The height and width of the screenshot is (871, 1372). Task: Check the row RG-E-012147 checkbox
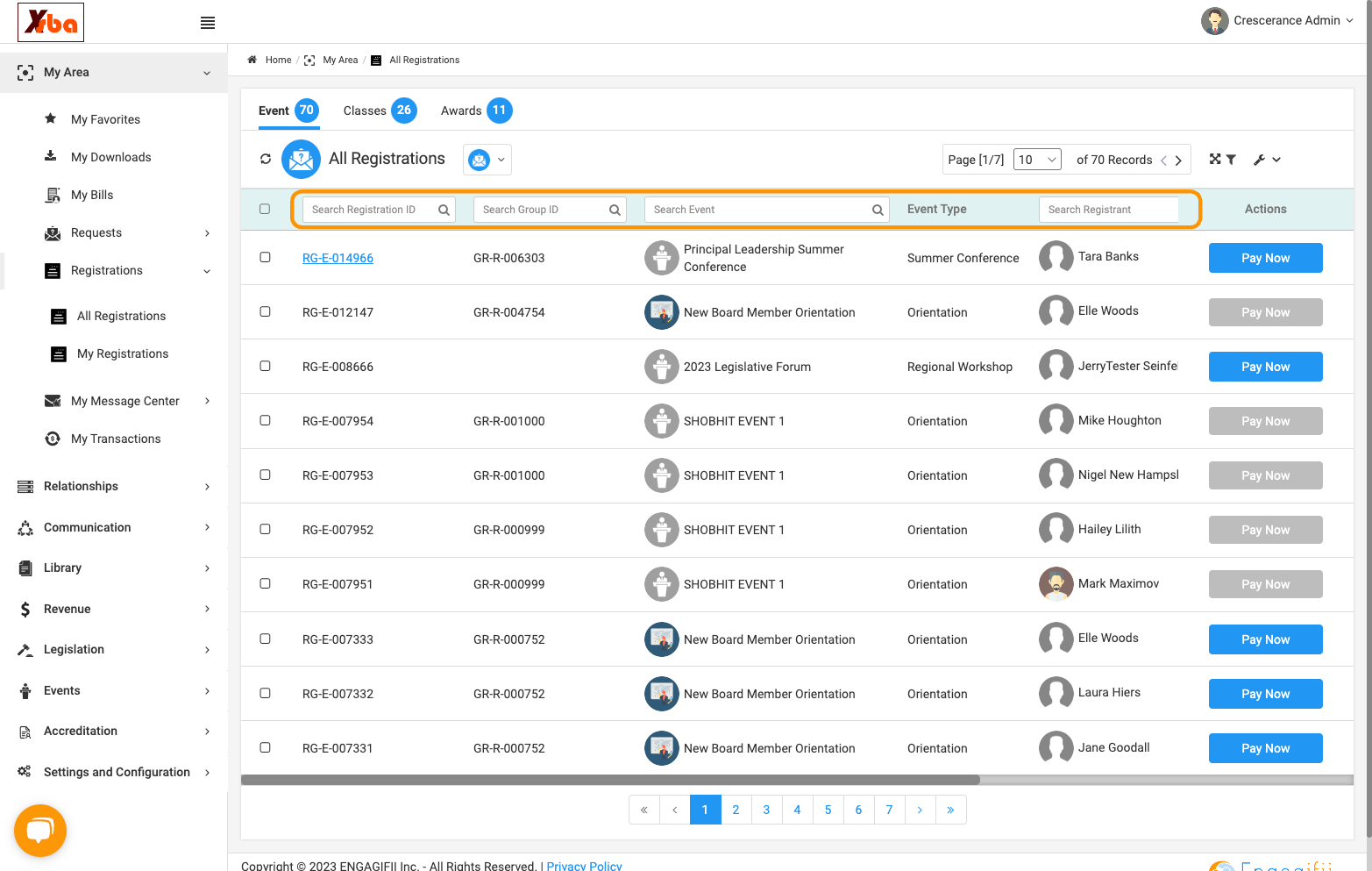coord(265,311)
